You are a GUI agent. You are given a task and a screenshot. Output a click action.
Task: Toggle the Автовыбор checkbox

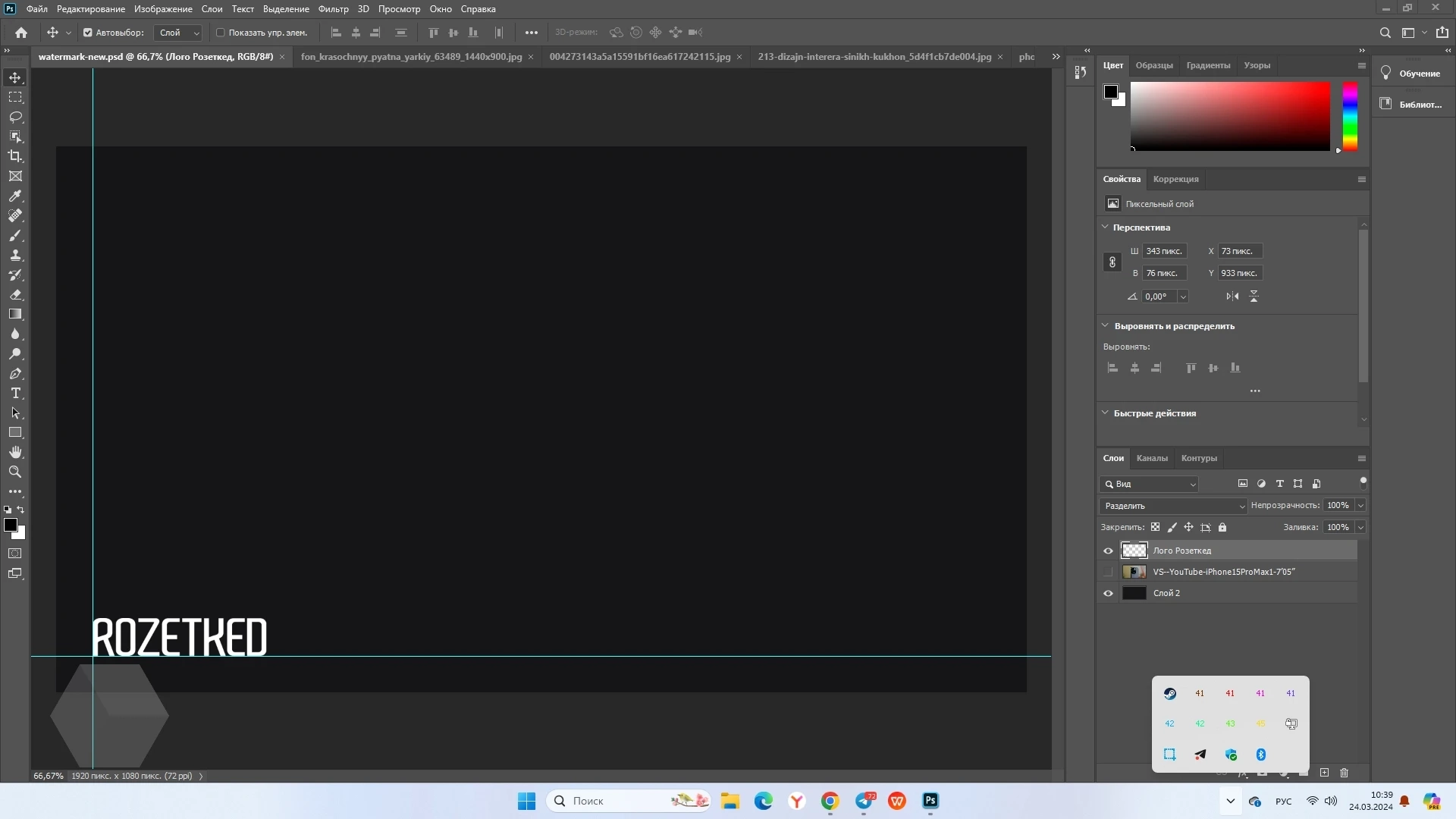(88, 33)
